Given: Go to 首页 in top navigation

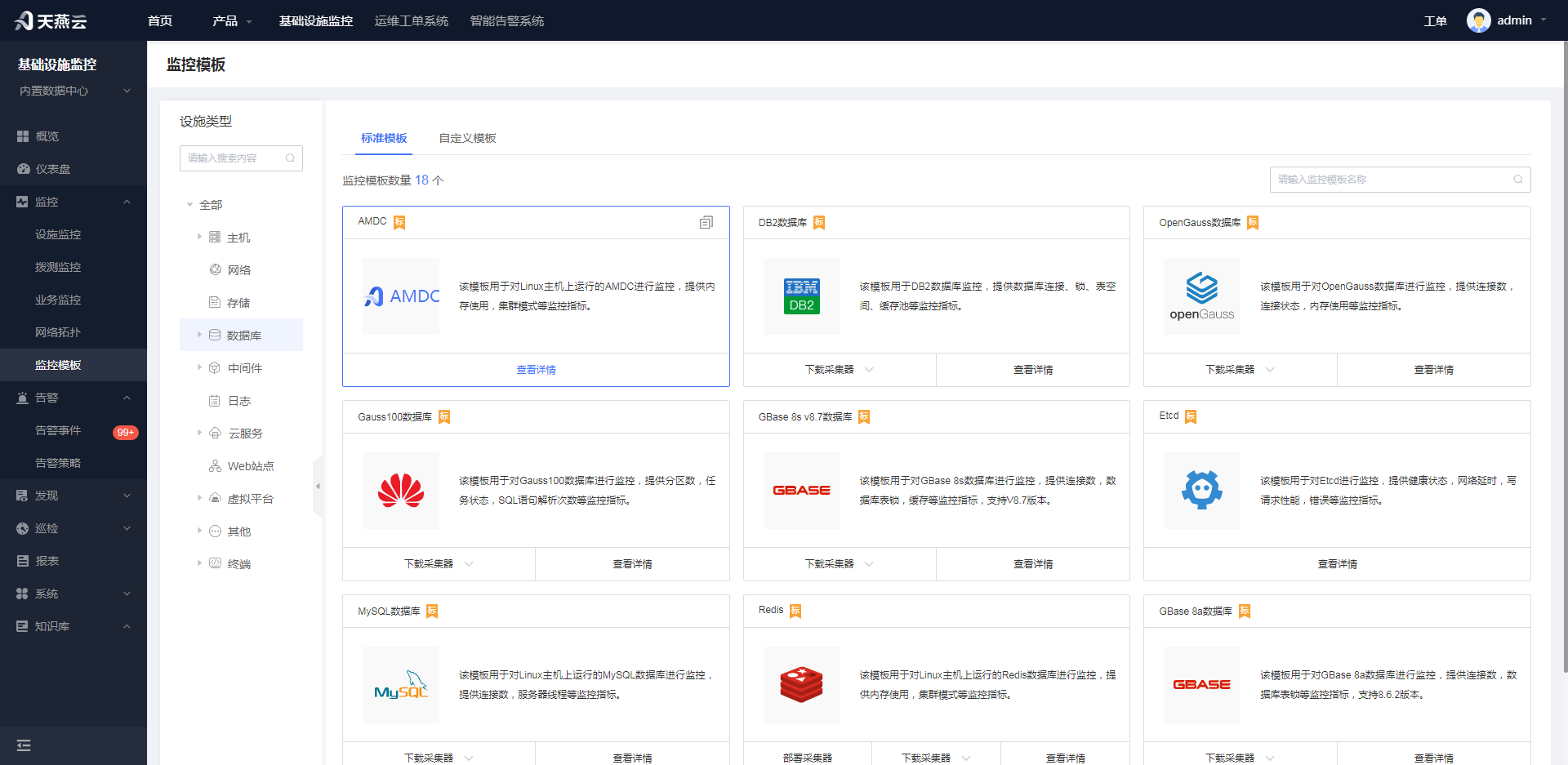Looking at the screenshot, I should coord(160,20).
